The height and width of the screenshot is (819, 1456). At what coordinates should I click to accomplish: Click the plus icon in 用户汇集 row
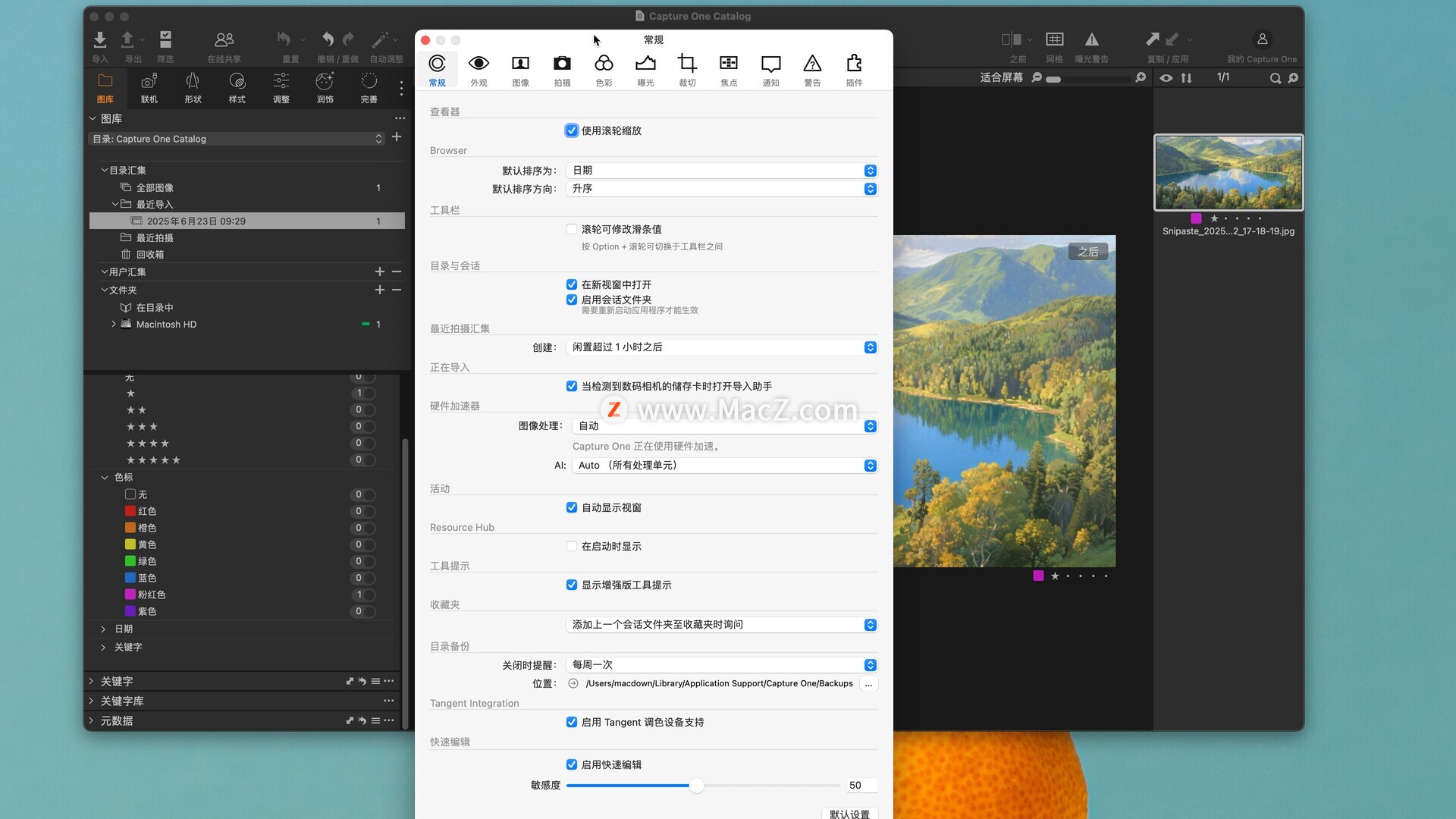(380, 271)
